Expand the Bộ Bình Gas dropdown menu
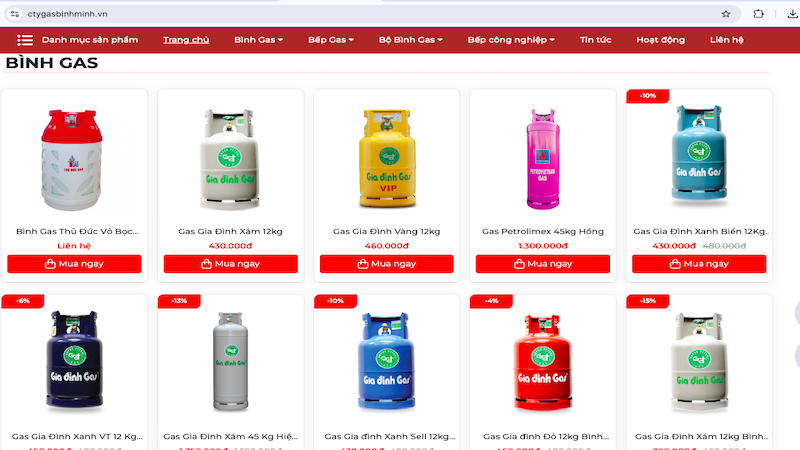This screenshot has height=450, width=800. 410,40
